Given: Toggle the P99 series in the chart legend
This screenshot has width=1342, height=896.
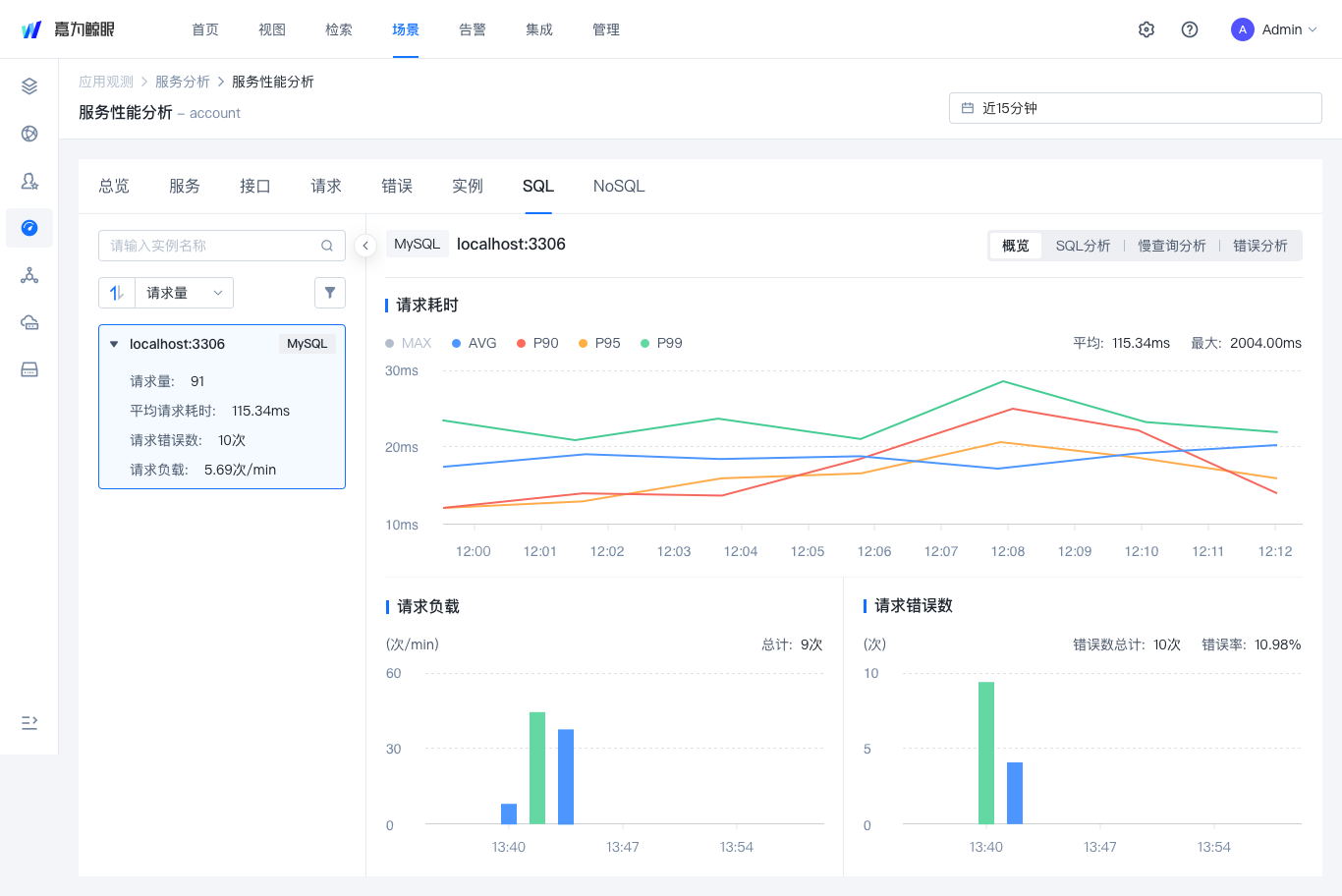Looking at the screenshot, I should [660, 343].
